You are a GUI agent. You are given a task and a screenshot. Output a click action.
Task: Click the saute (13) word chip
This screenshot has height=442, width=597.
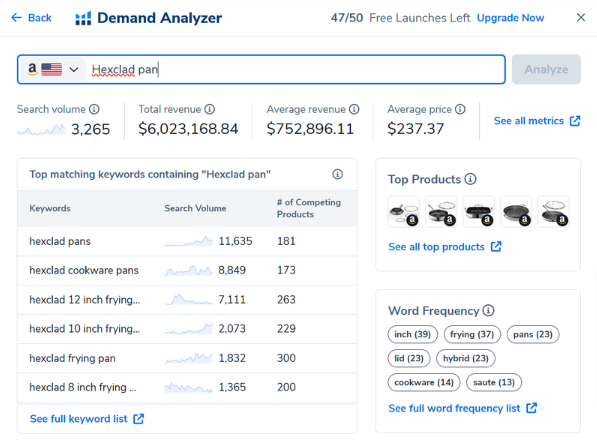(x=494, y=382)
